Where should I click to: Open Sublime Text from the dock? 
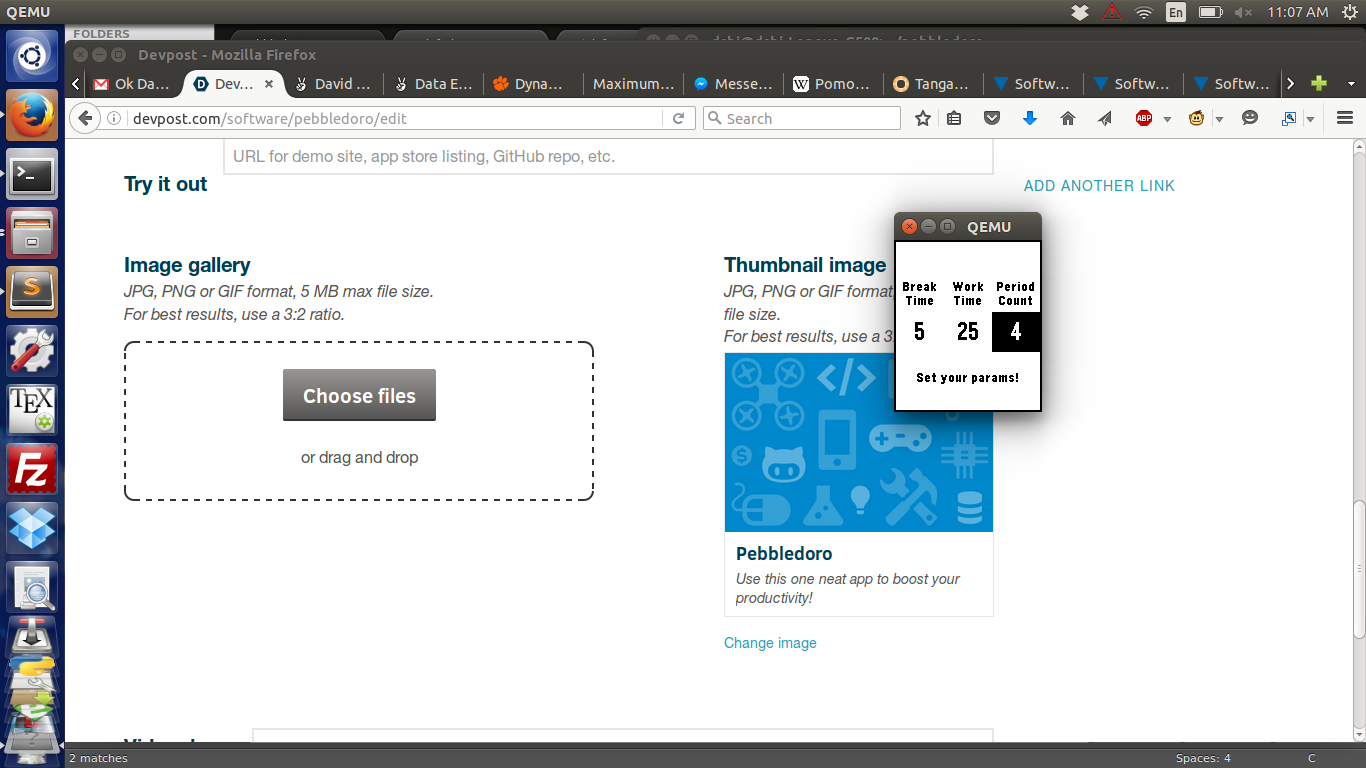click(33, 292)
